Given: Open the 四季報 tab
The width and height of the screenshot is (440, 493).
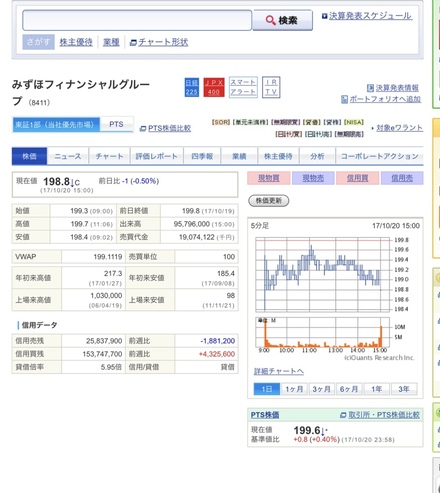Looking at the screenshot, I should [202, 156].
